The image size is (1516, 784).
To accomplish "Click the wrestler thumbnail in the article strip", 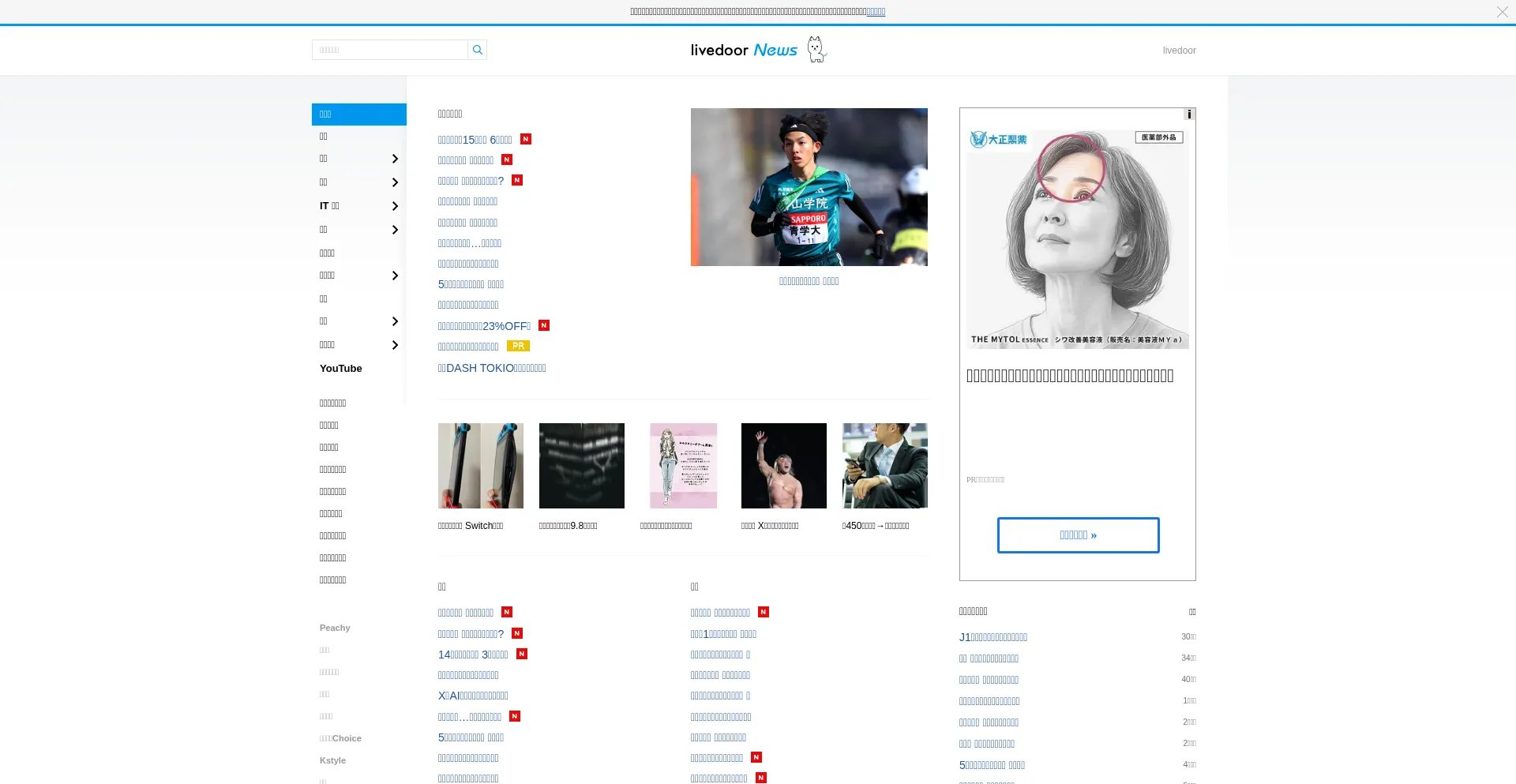I will 783,465.
